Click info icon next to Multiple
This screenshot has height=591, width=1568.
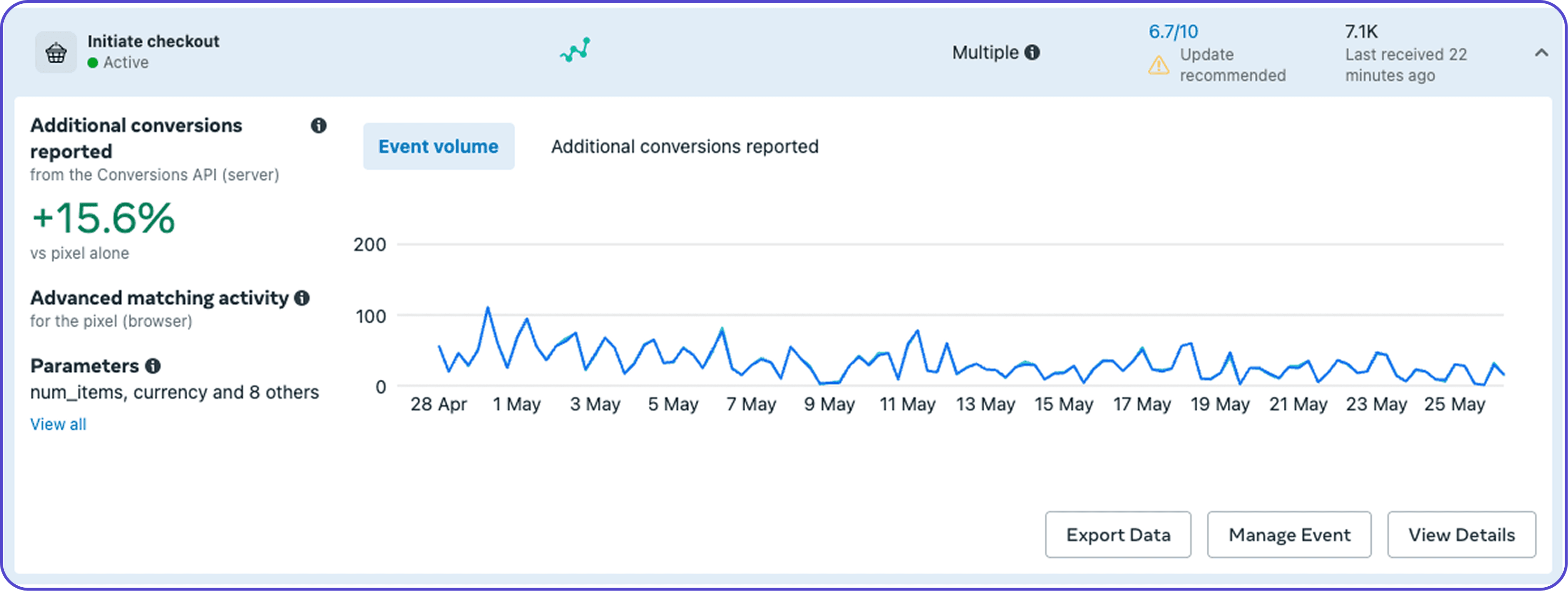coord(1032,53)
